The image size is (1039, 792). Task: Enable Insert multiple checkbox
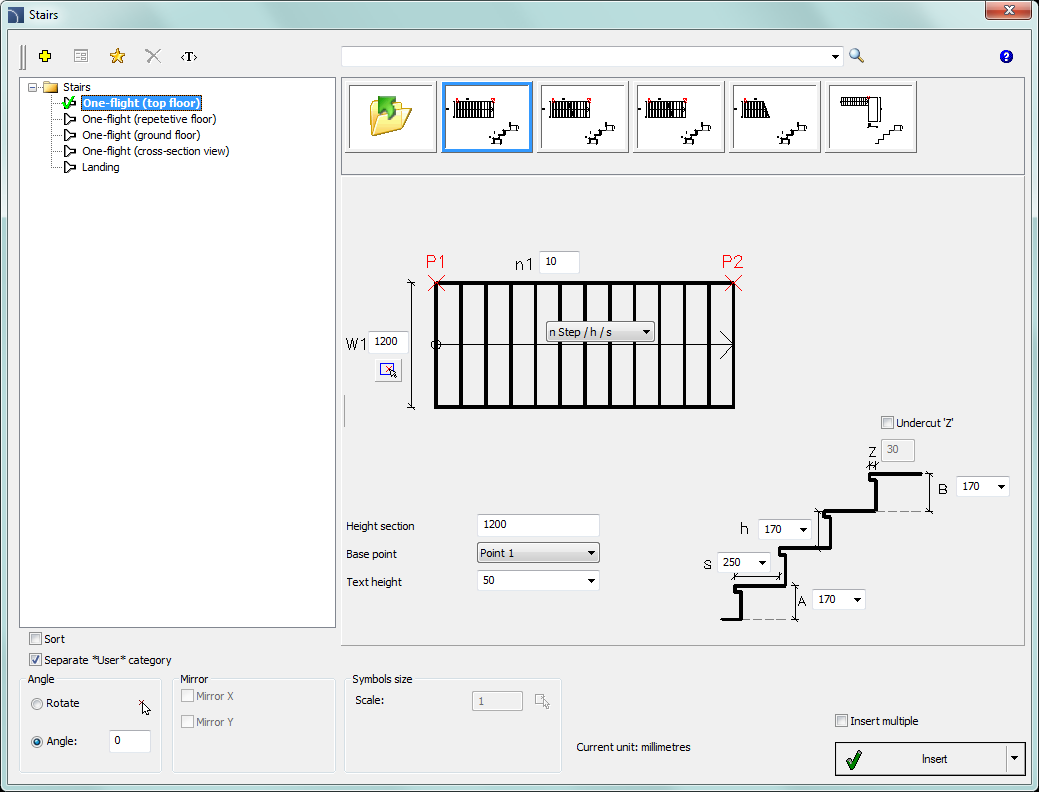pyautogui.click(x=842, y=721)
